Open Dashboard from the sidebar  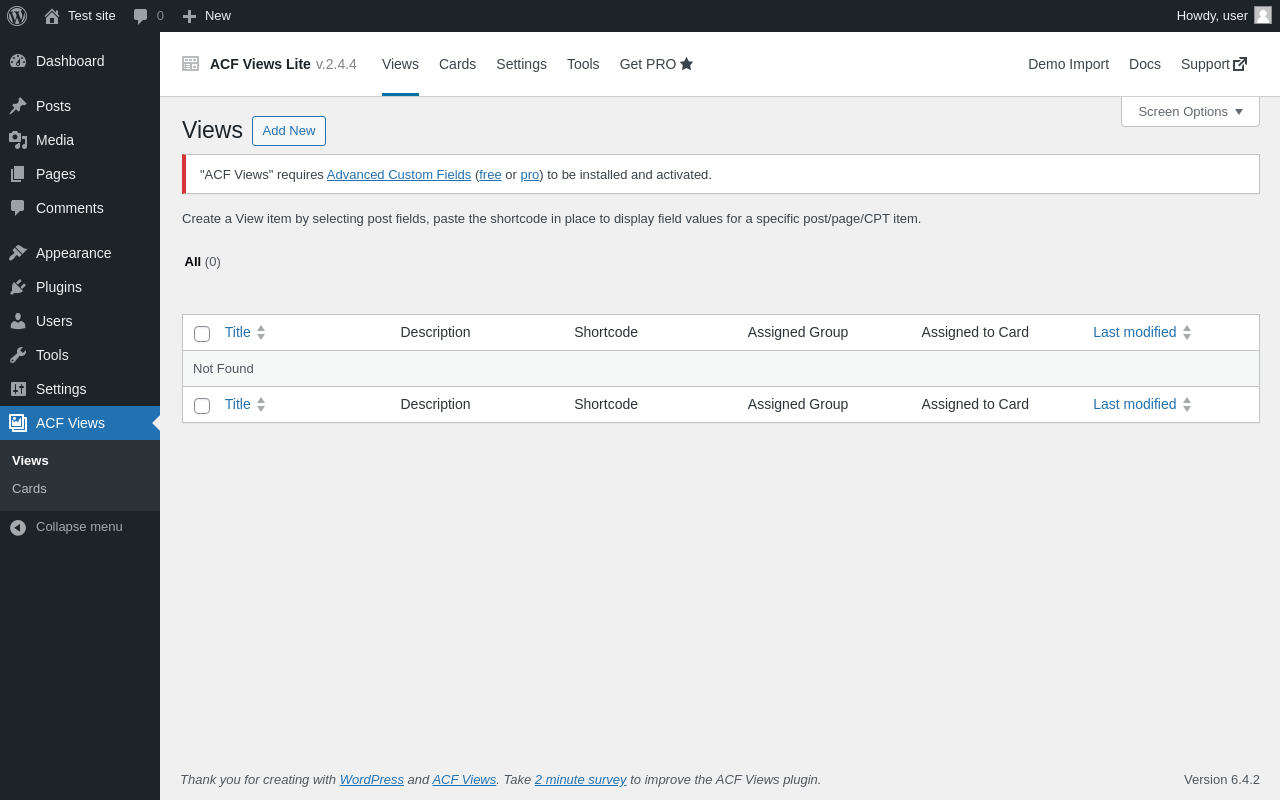70,61
